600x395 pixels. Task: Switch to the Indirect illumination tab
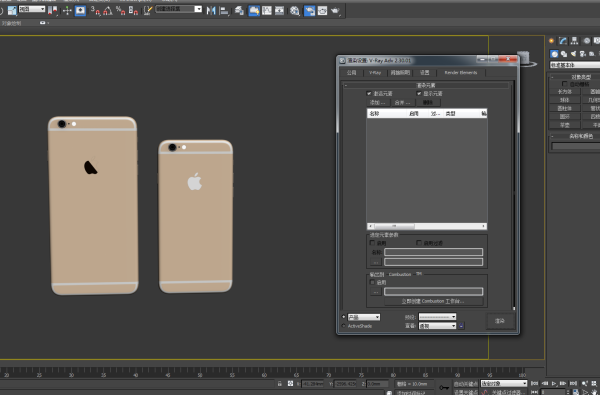400,72
